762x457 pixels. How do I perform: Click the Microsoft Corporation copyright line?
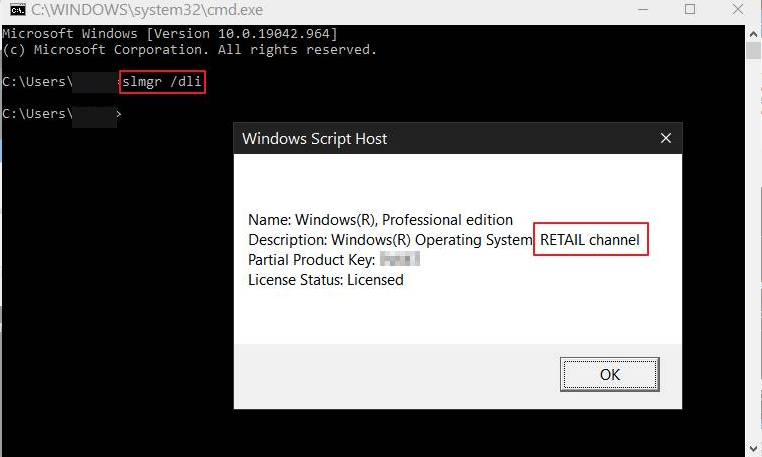pyautogui.click(x=190, y=50)
